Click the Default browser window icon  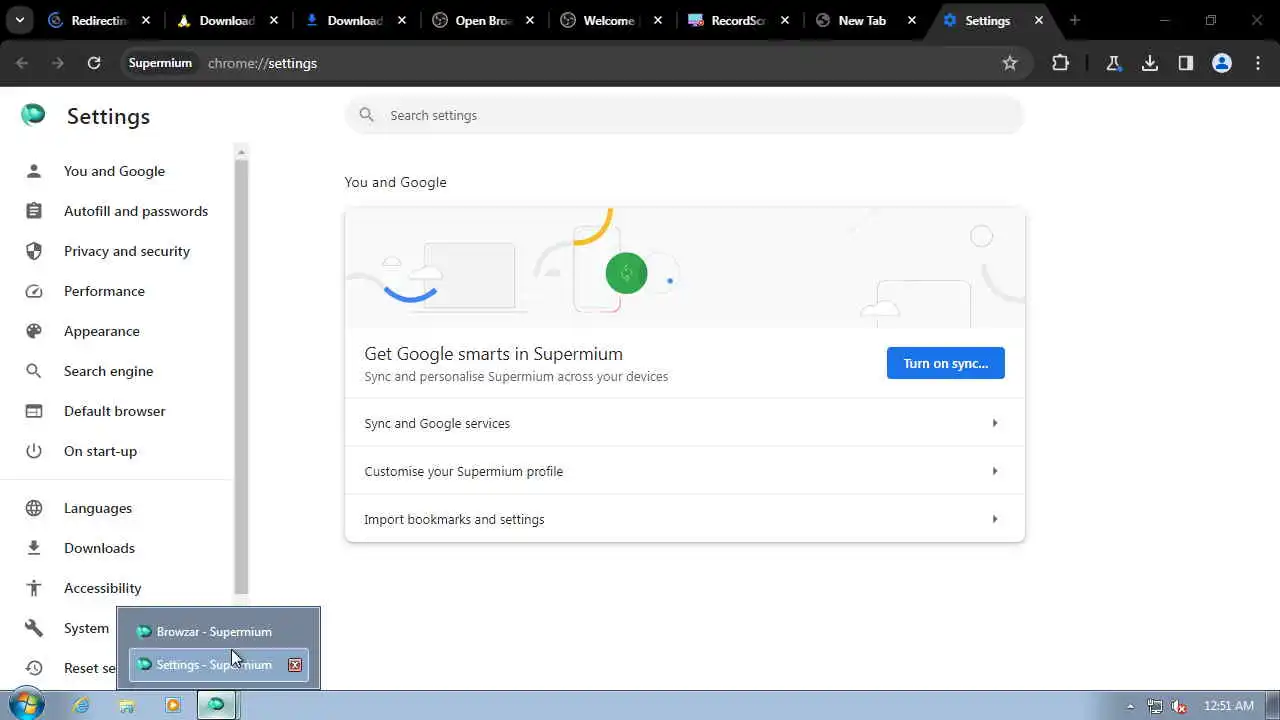[x=34, y=411]
